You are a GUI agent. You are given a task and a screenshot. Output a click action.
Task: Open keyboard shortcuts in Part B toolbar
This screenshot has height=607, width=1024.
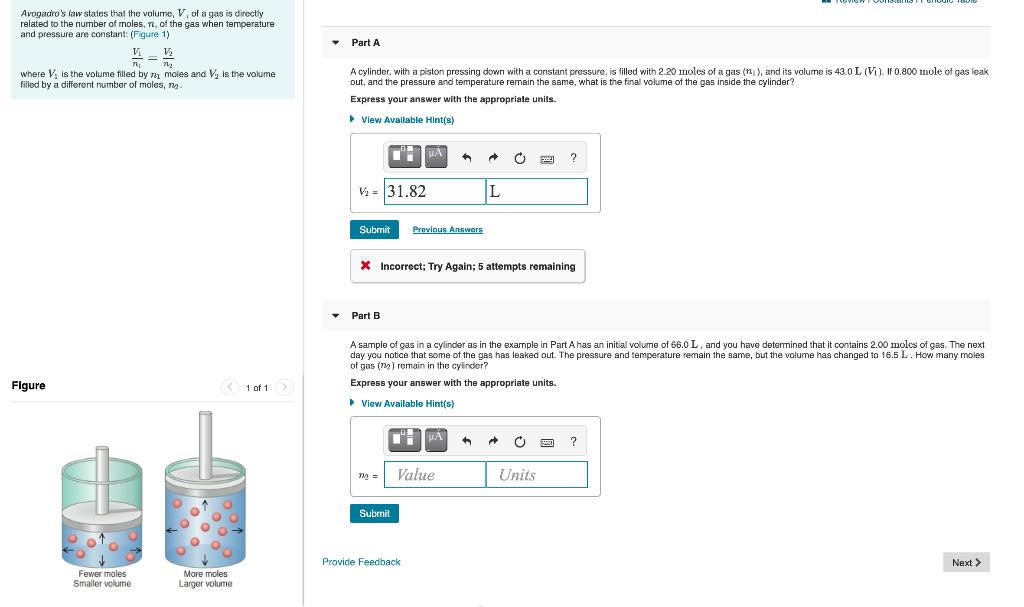point(547,442)
